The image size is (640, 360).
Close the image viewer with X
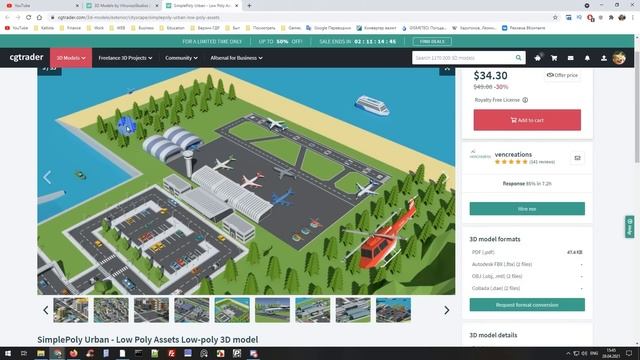447,69
